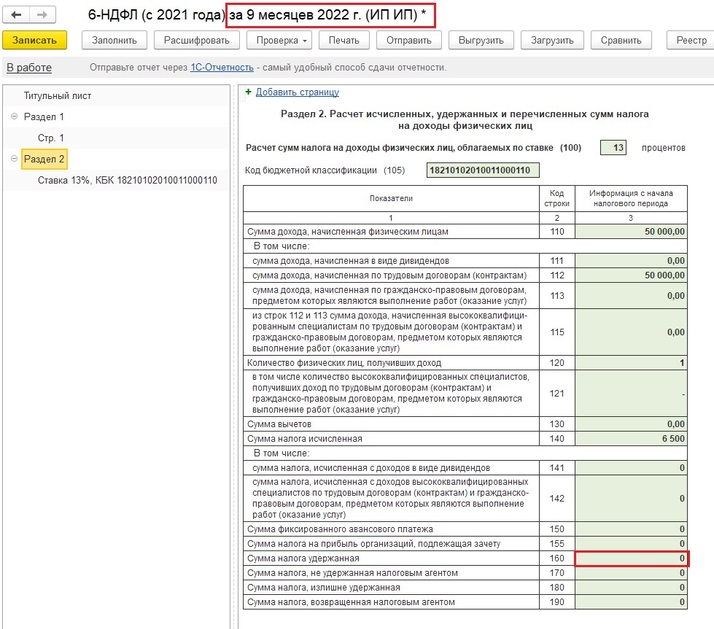
Task: Collapse the Раздел 1 tree node
Action: click(x=14, y=117)
